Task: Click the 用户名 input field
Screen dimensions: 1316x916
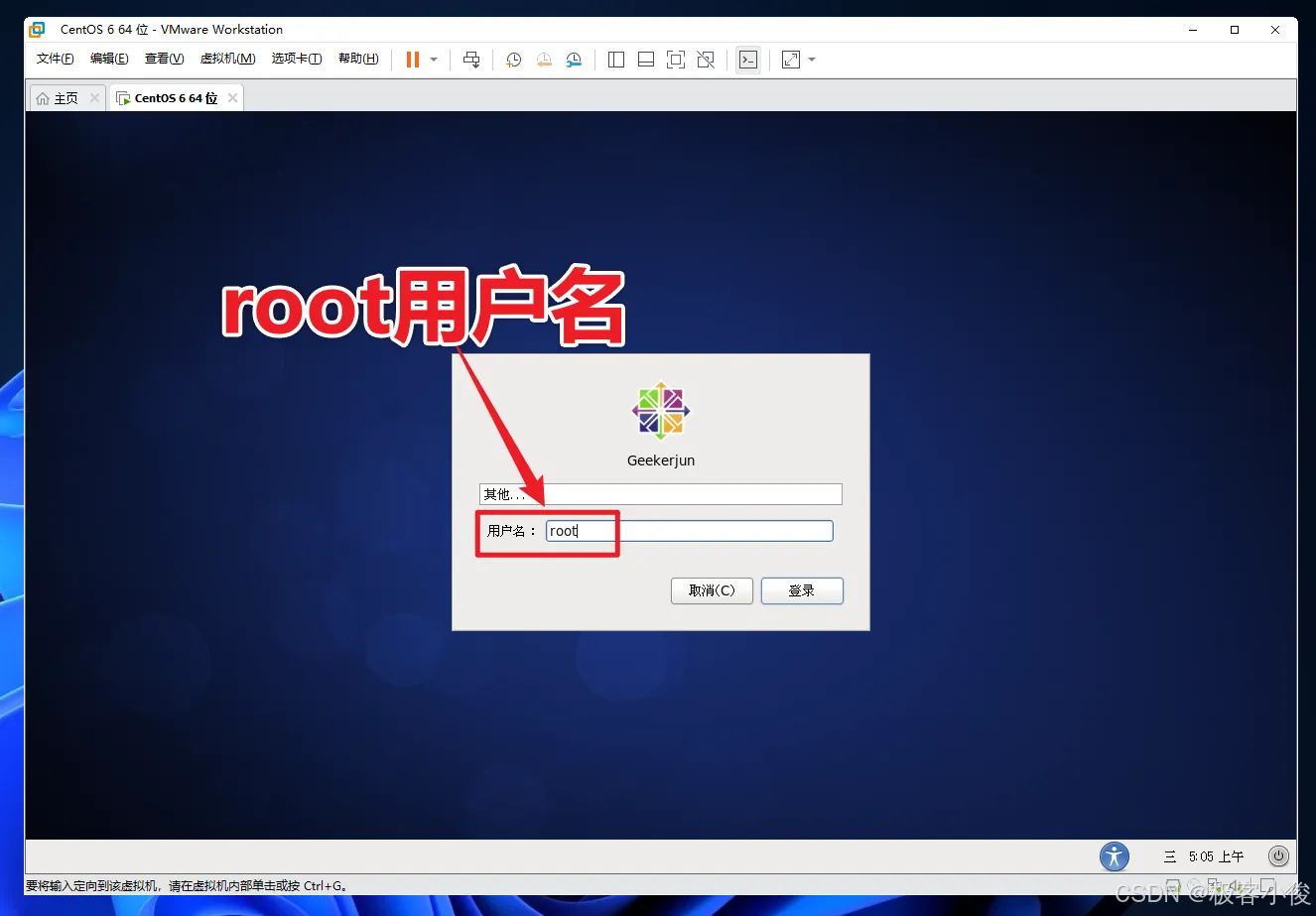Action: click(690, 531)
